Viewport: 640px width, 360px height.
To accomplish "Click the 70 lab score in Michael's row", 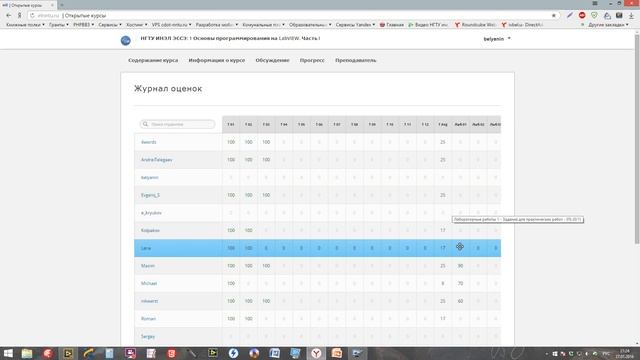I will pyautogui.click(x=460, y=283).
